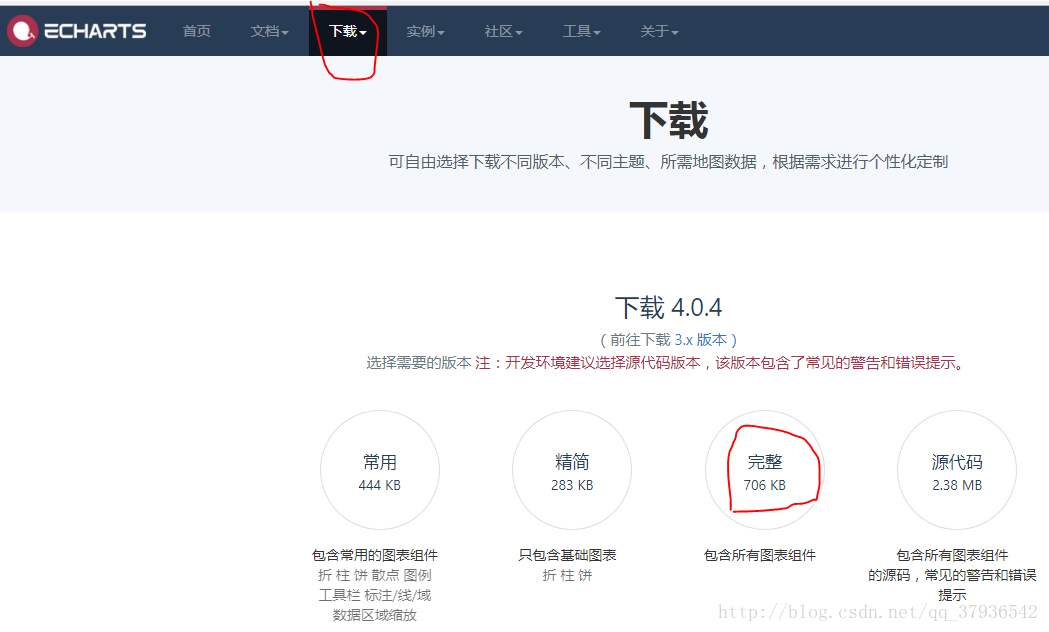Click 折 柱 饼 text under 精简

pyautogui.click(x=567, y=575)
